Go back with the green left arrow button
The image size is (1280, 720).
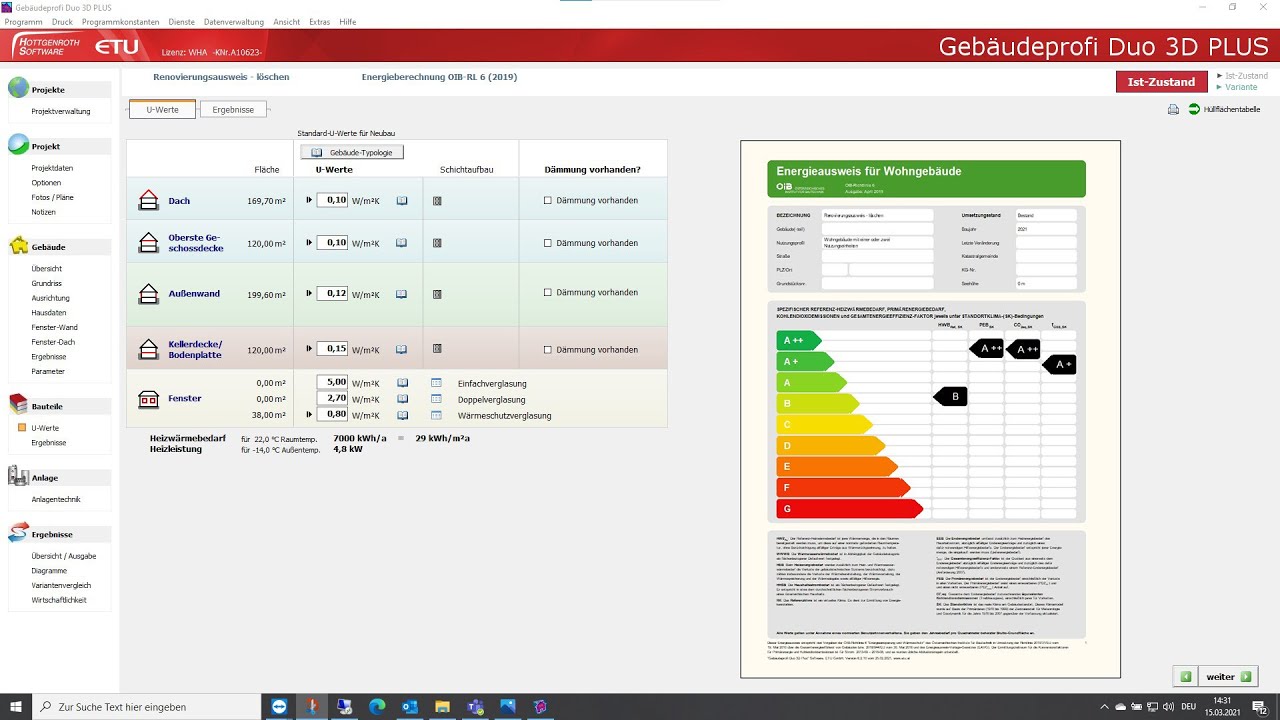pos(1186,677)
